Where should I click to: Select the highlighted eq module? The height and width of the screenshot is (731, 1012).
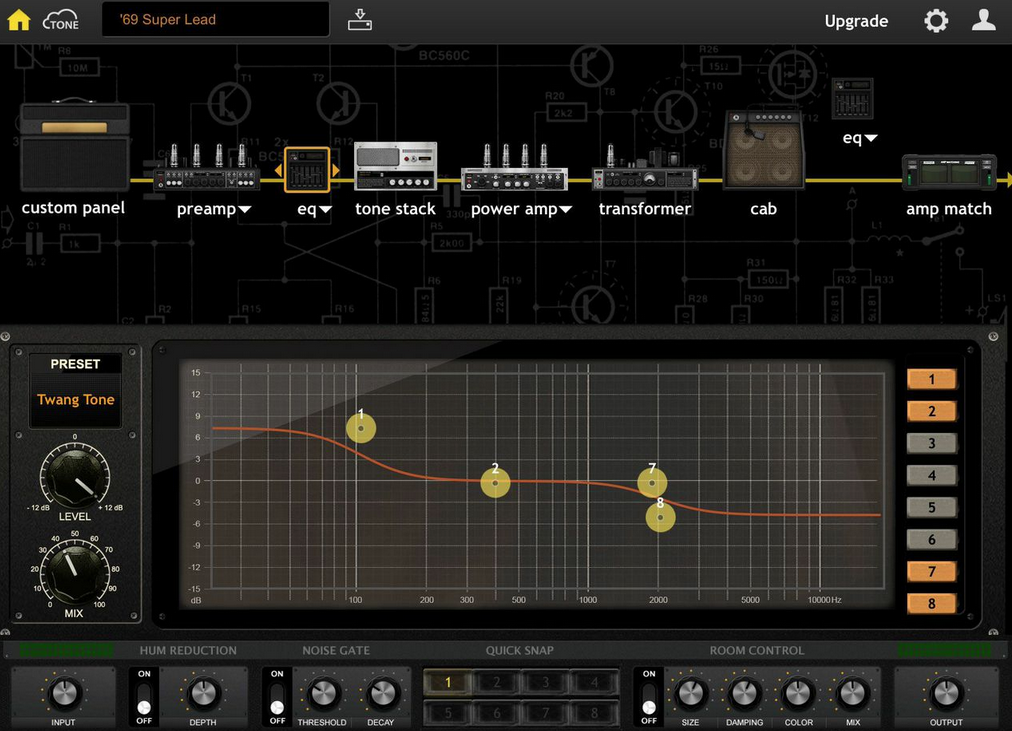[307, 170]
